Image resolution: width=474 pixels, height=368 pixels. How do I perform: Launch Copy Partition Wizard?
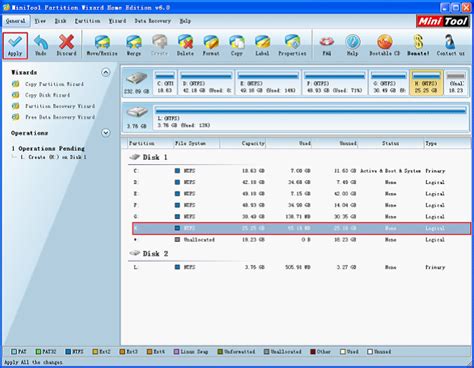tap(54, 84)
